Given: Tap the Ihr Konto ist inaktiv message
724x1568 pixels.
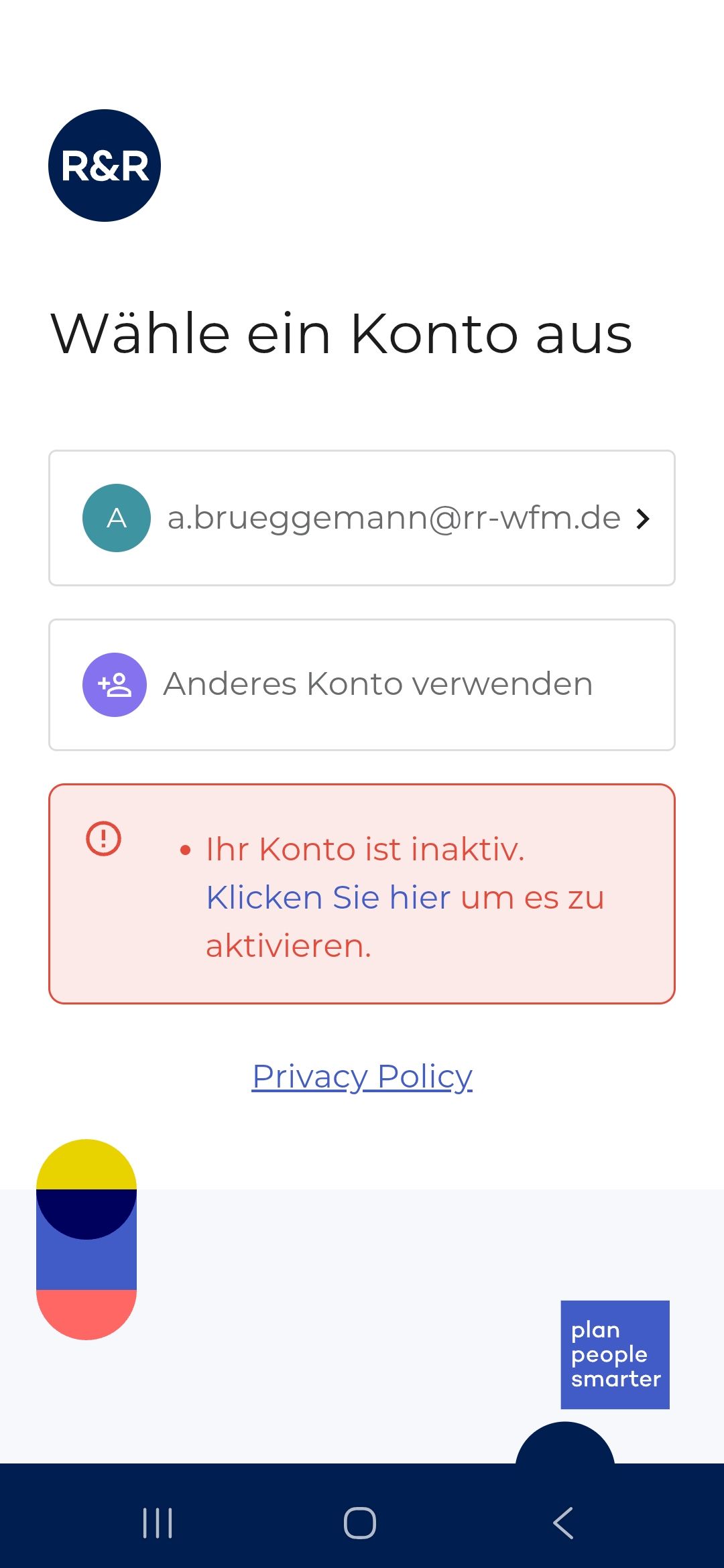Looking at the screenshot, I should pos(365,849).
